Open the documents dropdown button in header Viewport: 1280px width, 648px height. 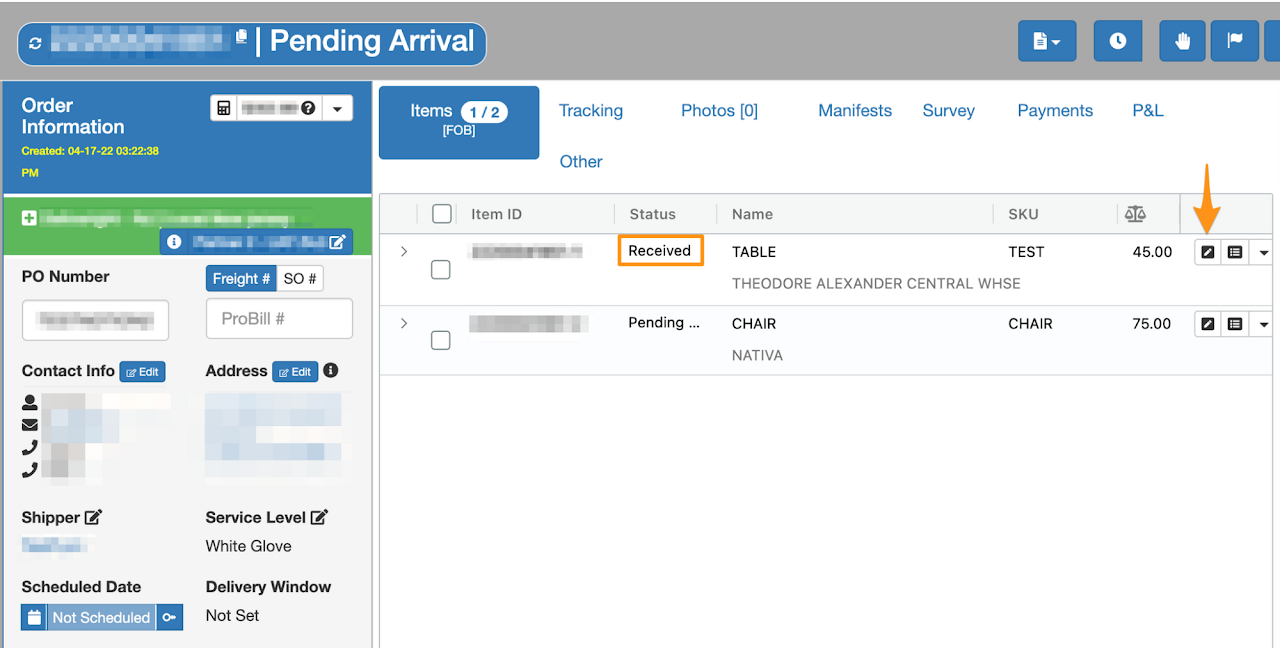point(1047,41)
